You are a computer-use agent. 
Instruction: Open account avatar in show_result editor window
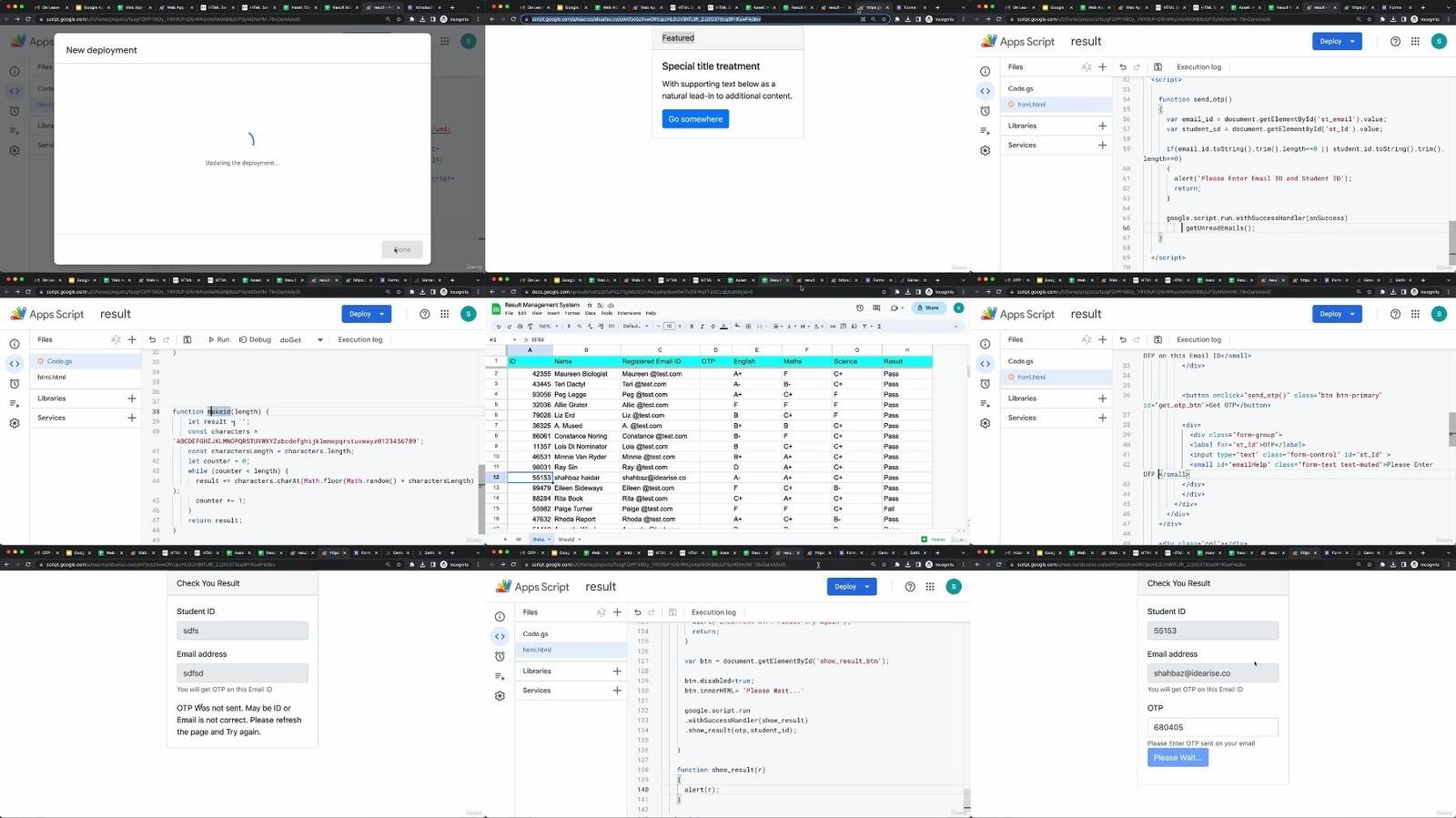point(954,587)
